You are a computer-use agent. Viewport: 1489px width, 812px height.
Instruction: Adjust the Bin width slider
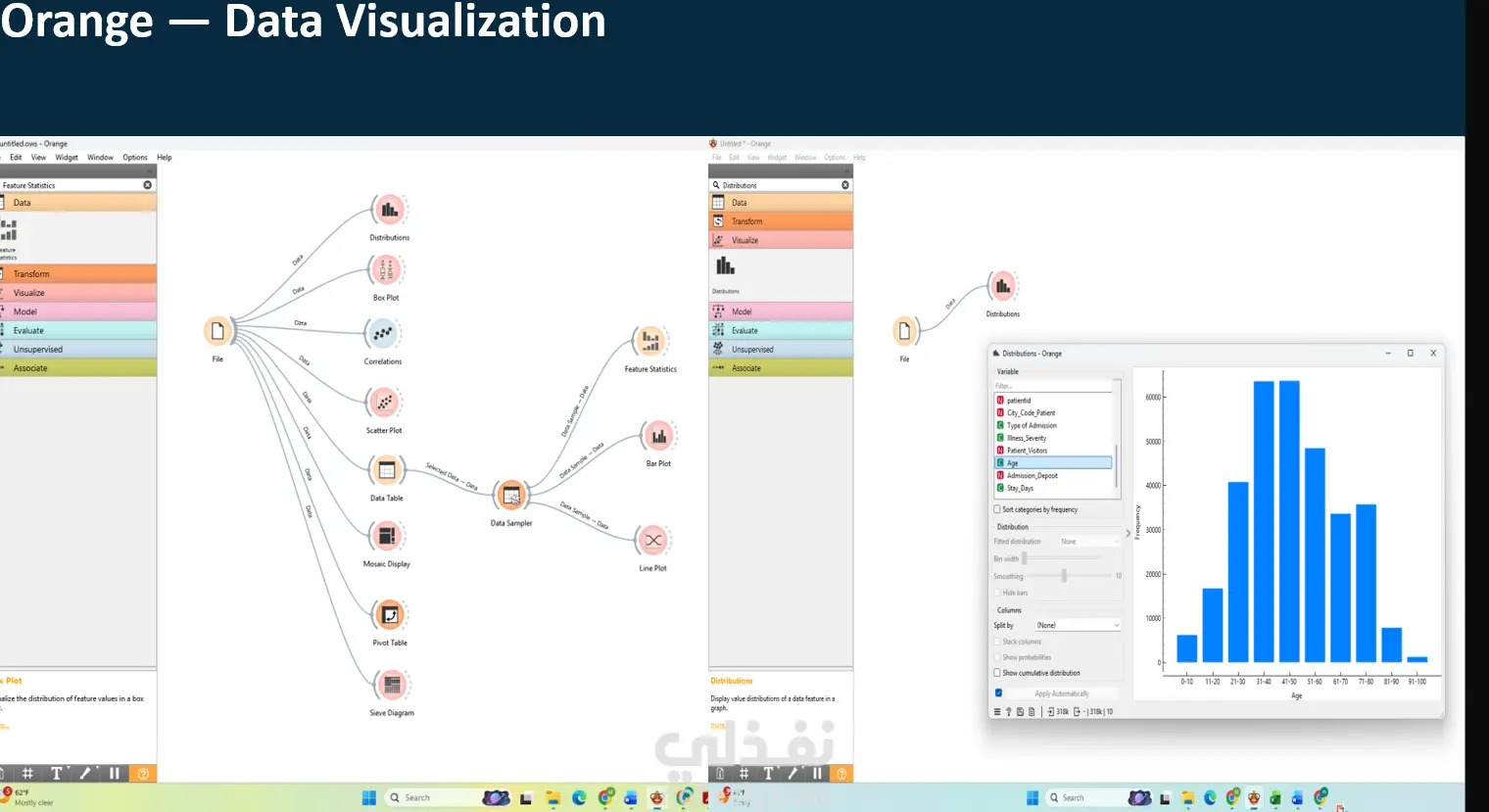[x=1024, y=558]
